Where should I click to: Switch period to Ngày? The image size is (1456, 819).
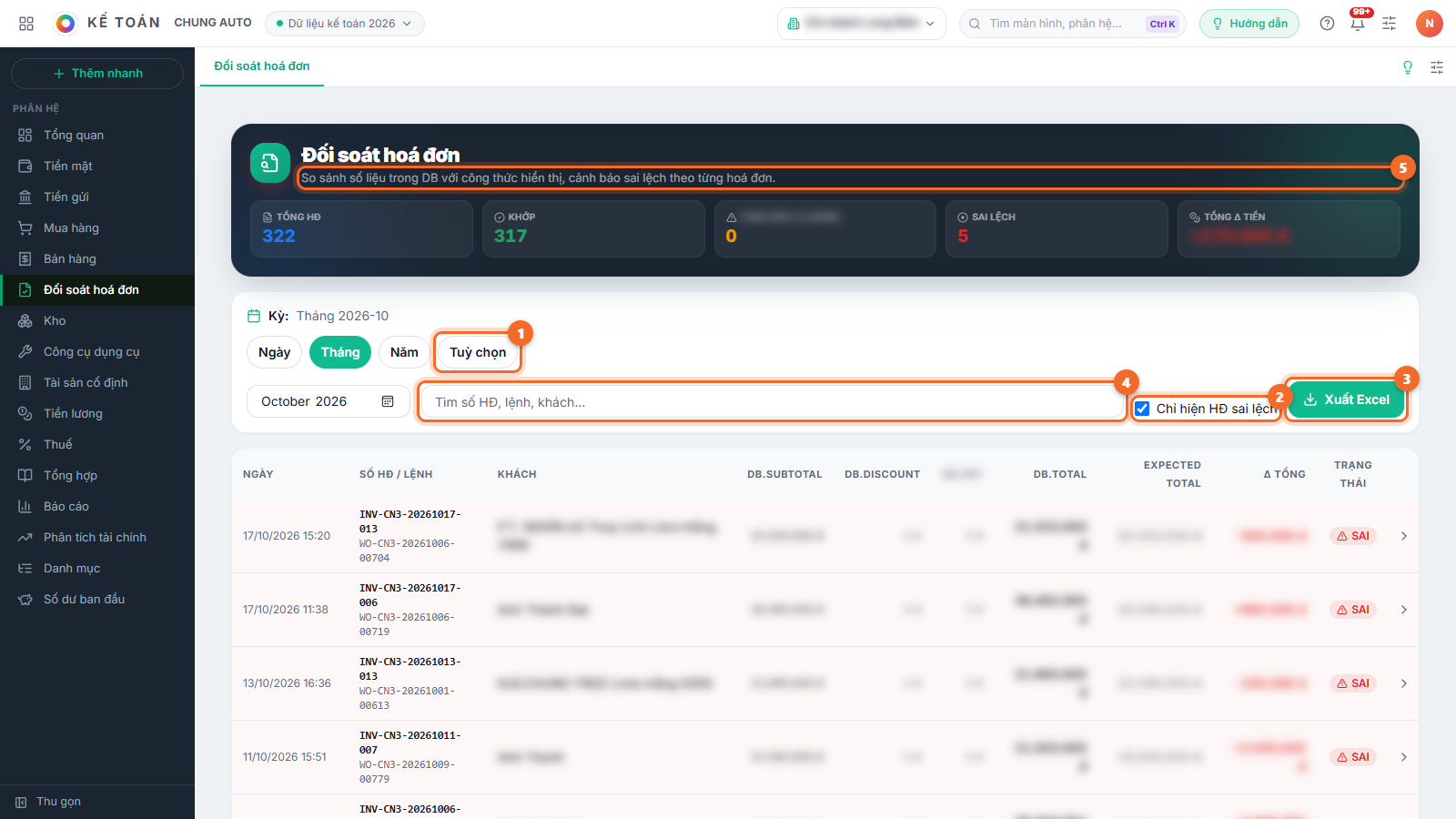tap(274, 352)
